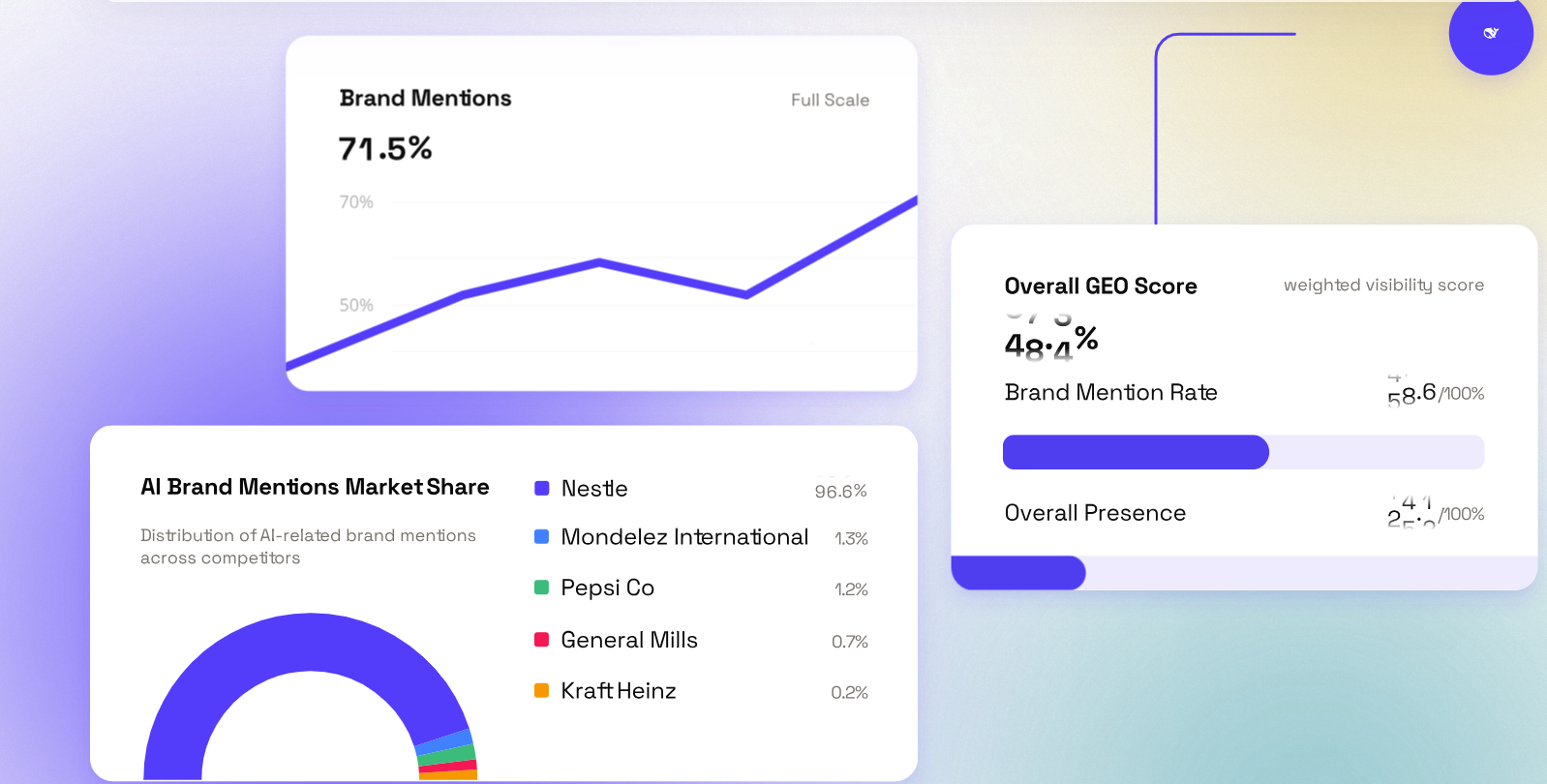Click the whale icon in the top-right corner

(1490, 34)
